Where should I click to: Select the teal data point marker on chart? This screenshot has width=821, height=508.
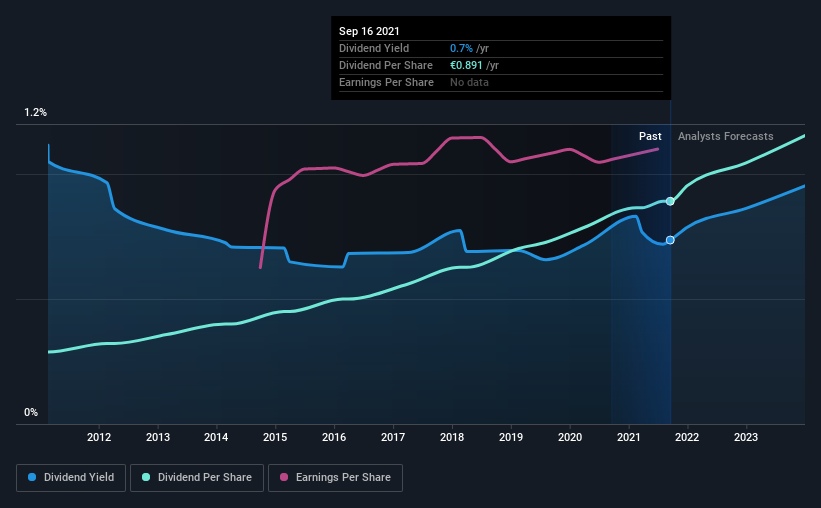point(670,201)
